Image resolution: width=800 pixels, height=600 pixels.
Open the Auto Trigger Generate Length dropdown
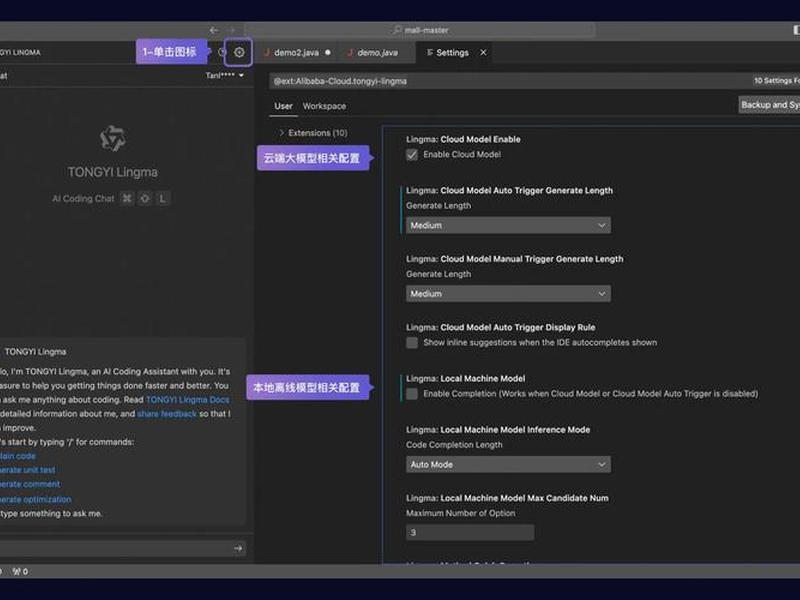click(508, 225)
